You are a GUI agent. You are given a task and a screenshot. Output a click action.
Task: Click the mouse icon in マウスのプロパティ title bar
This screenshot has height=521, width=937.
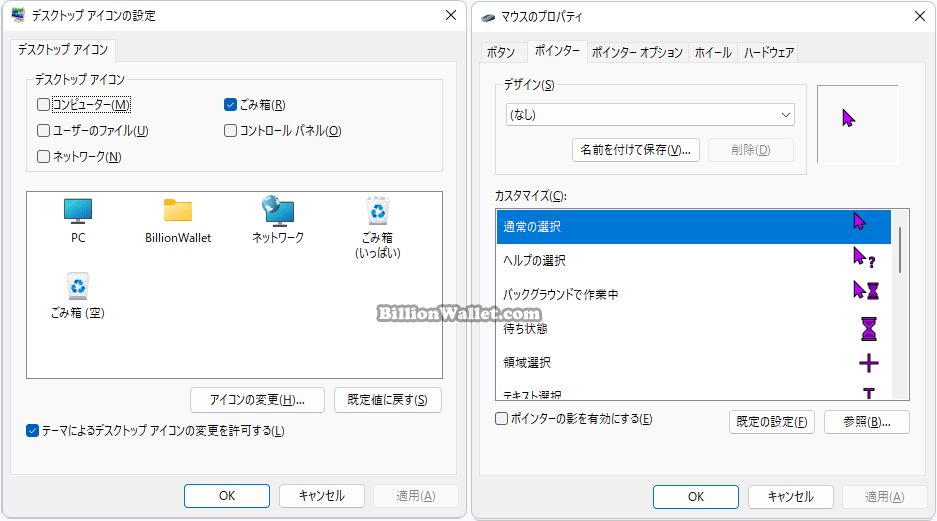tap(488, 17)
